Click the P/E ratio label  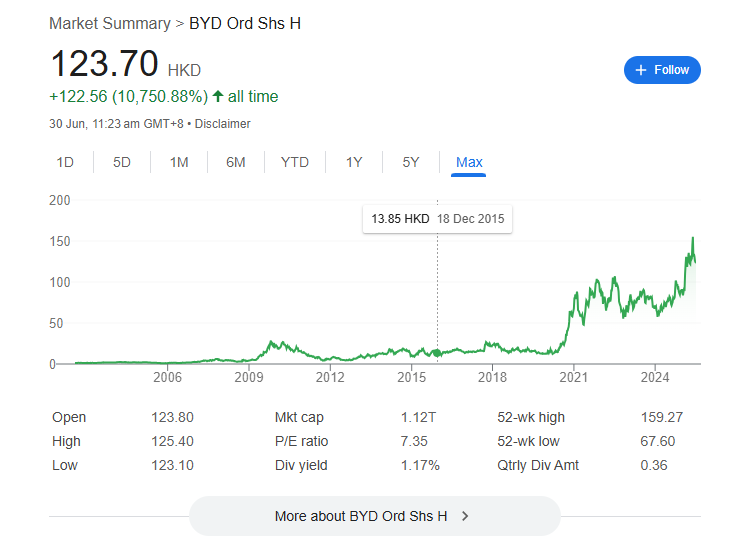301,441
